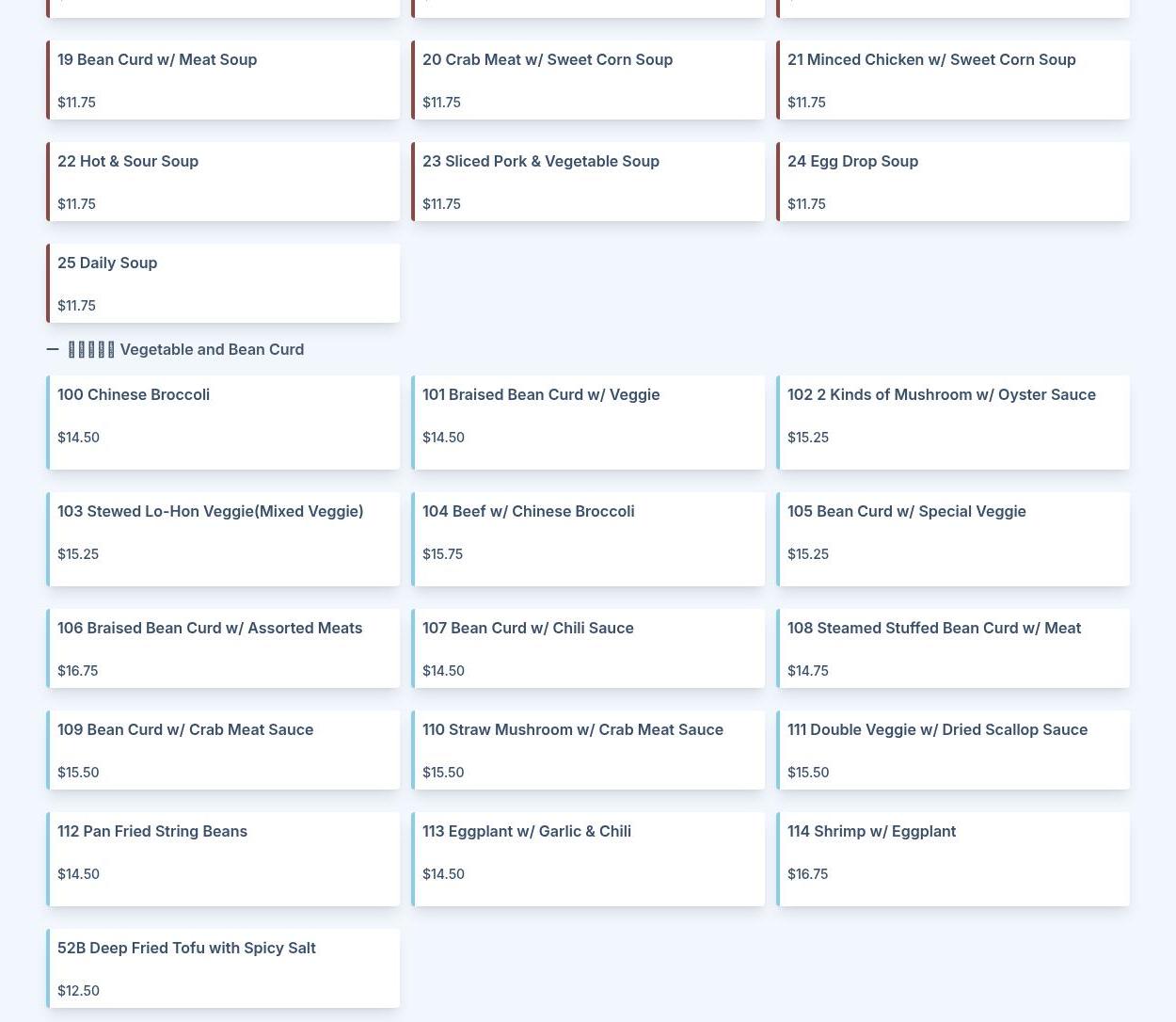The image size is (1176, 1022).
Task: Choose 112 Pan Fried String Beans
Action: (x=223, y=859)
